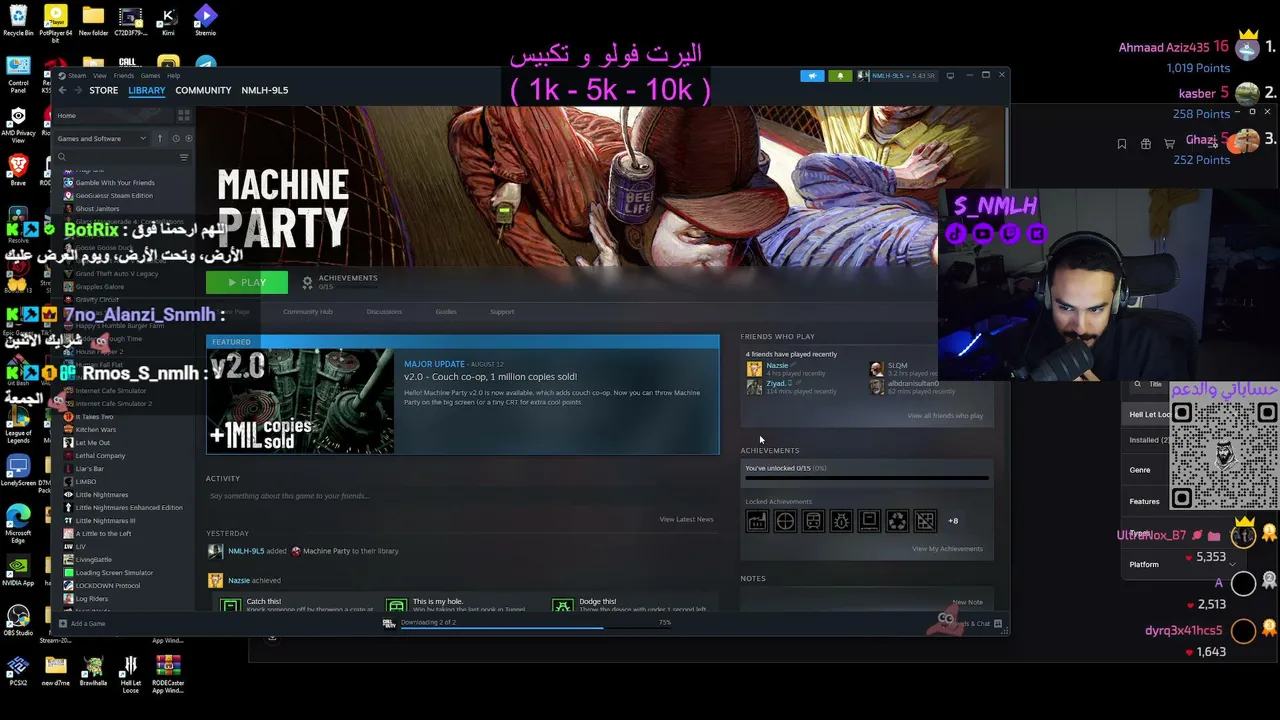Screen dimensions: 1280x720
Task: Open the Community Hub game tab
Action: (x=308, y=312)
